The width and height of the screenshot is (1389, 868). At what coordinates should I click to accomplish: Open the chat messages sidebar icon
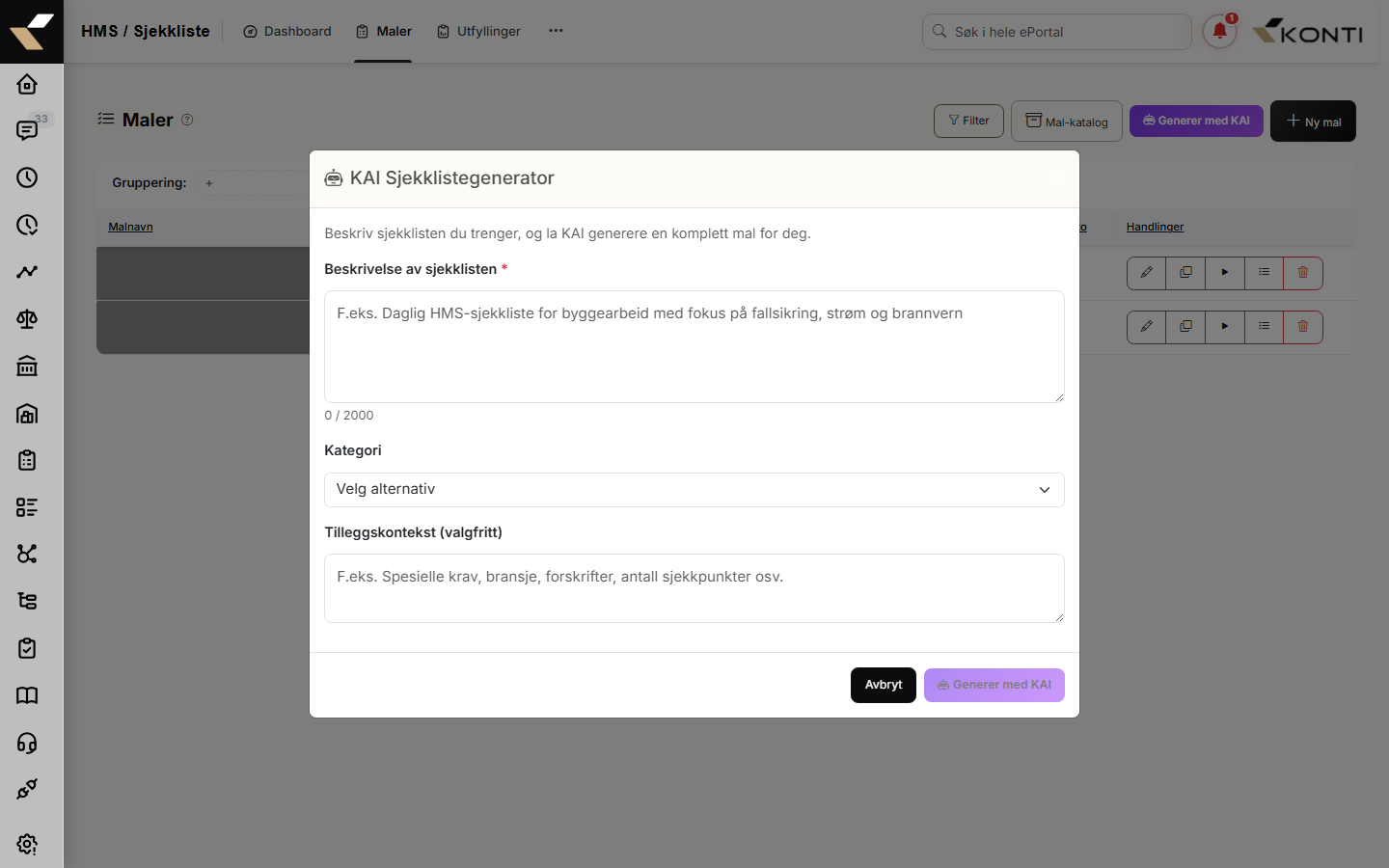click(x=27, y=130)
